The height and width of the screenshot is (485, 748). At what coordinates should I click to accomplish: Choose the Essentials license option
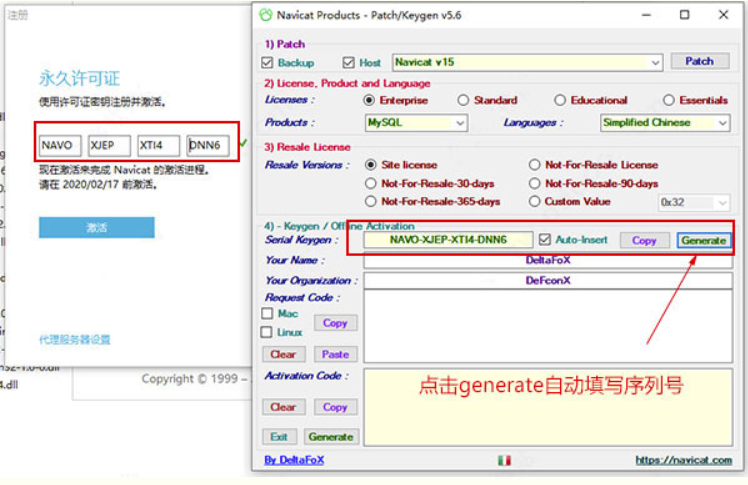pyautogui.click(x=668, y=100)
